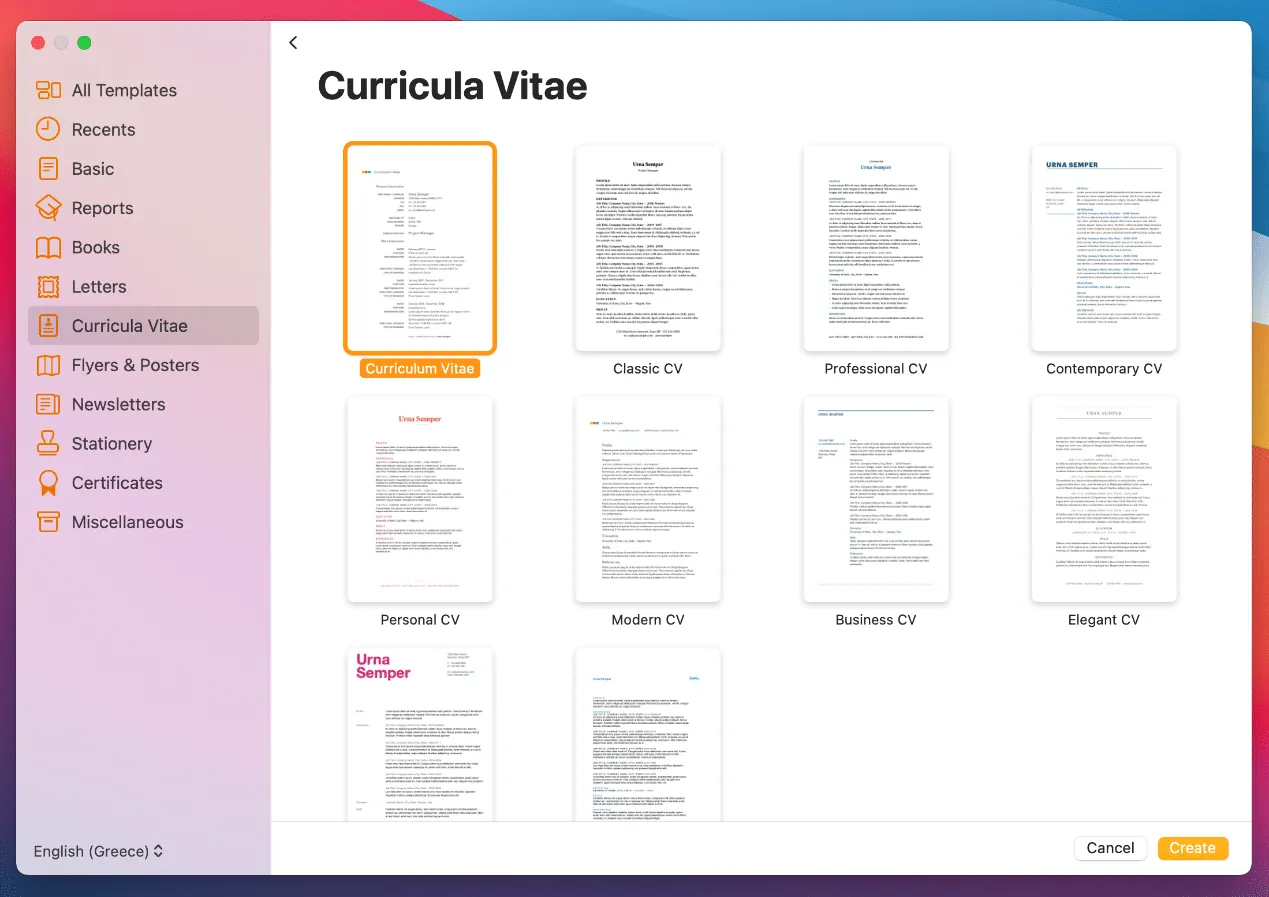Click the Classic CV label

648,368
